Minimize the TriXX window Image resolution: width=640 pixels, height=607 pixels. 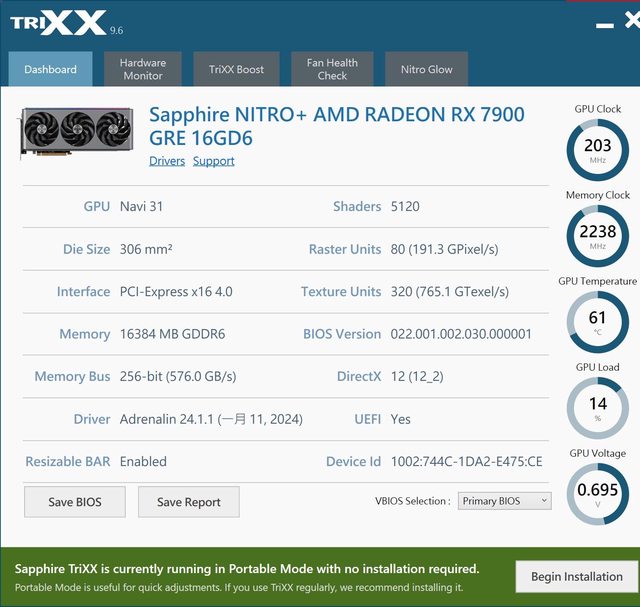[x=603, y=24]
